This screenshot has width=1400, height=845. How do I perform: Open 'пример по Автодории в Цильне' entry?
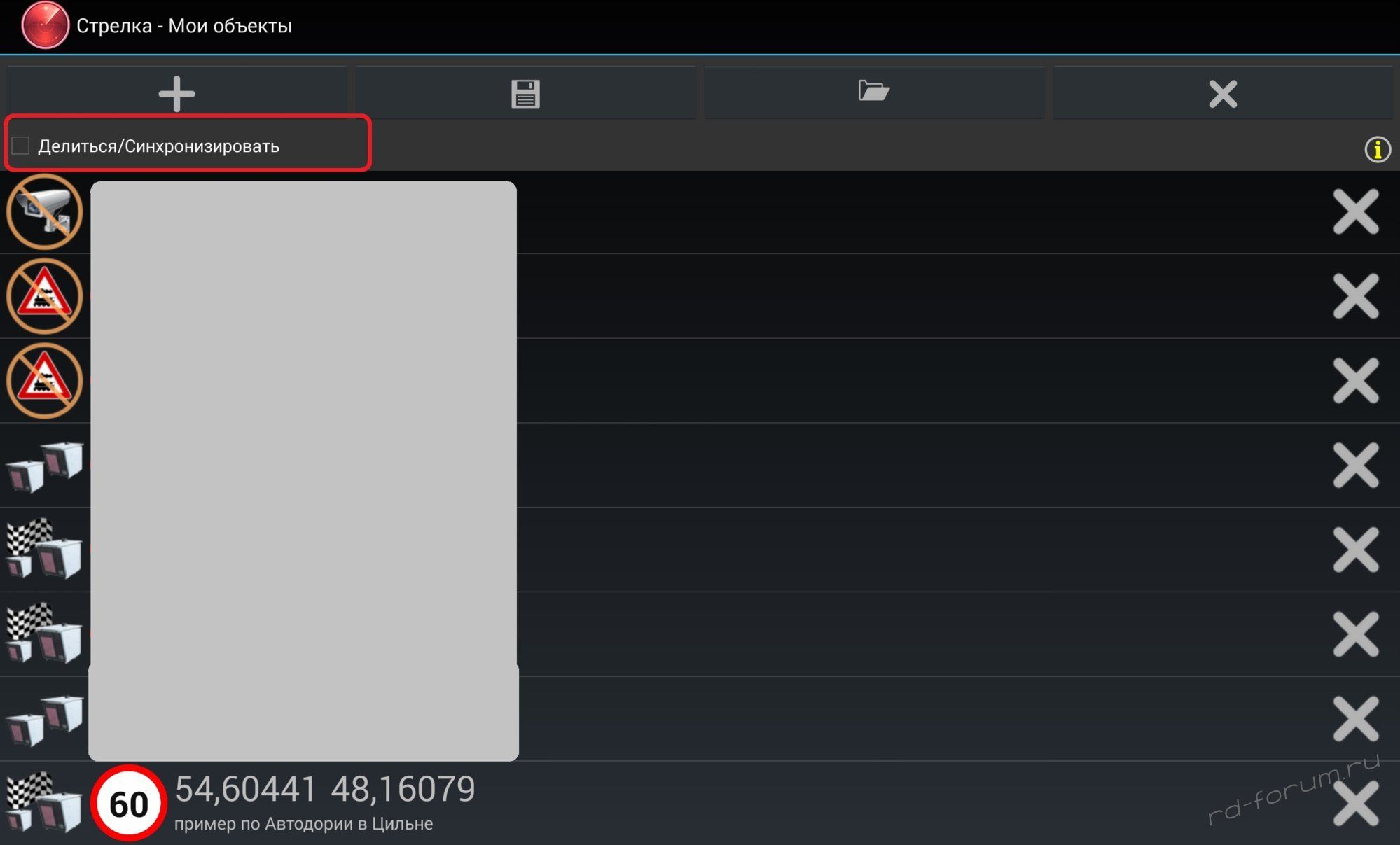[x=303, y=824]
